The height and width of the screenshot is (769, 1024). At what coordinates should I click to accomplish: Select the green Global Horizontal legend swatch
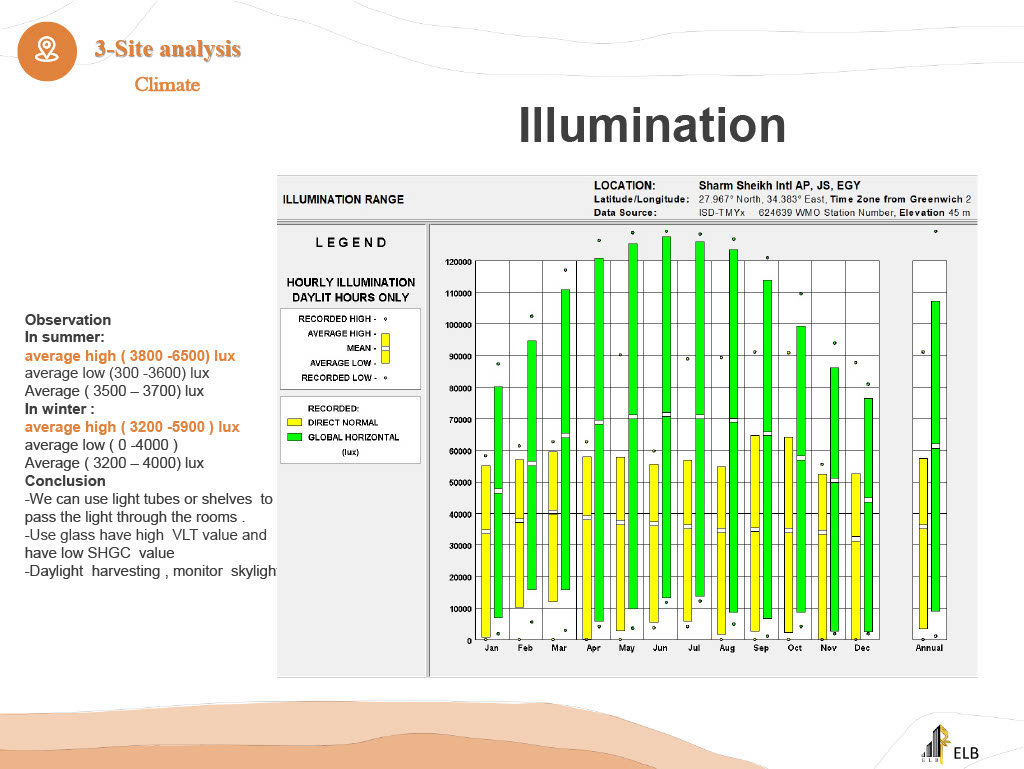(x=294, y=437)
